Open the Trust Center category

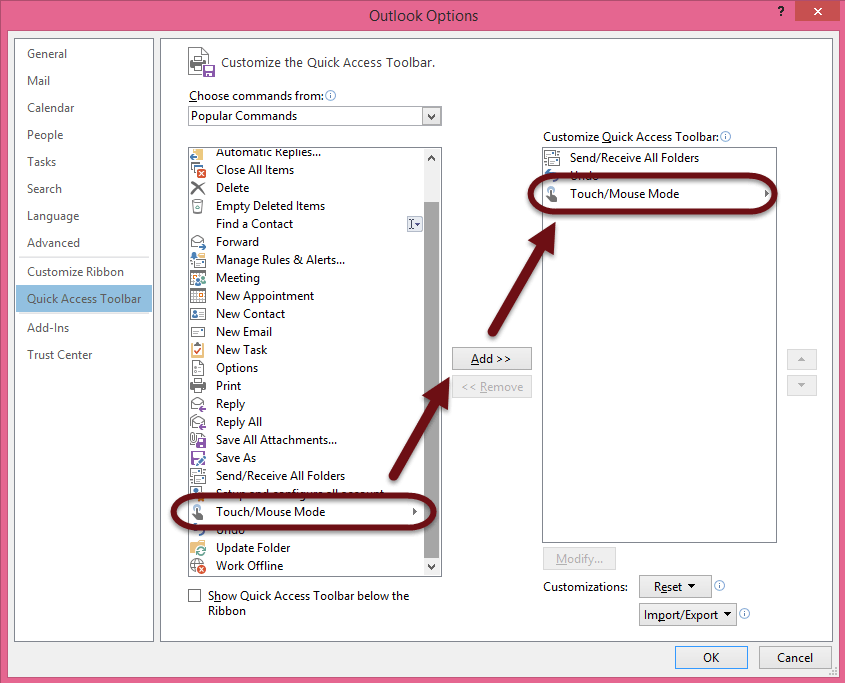(60, 355)
